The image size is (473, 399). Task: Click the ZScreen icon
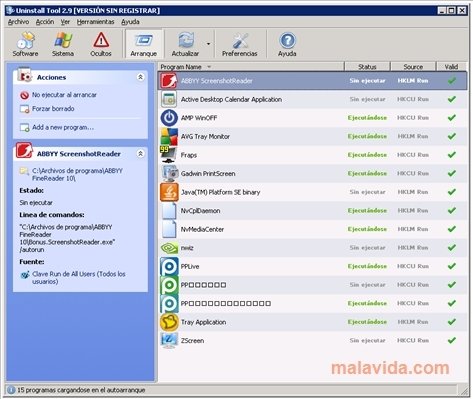point(169,341)
